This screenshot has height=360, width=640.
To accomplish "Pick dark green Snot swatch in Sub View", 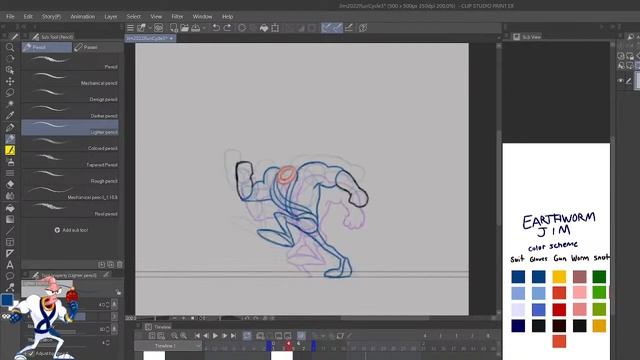I will click(x=599, y=277).
